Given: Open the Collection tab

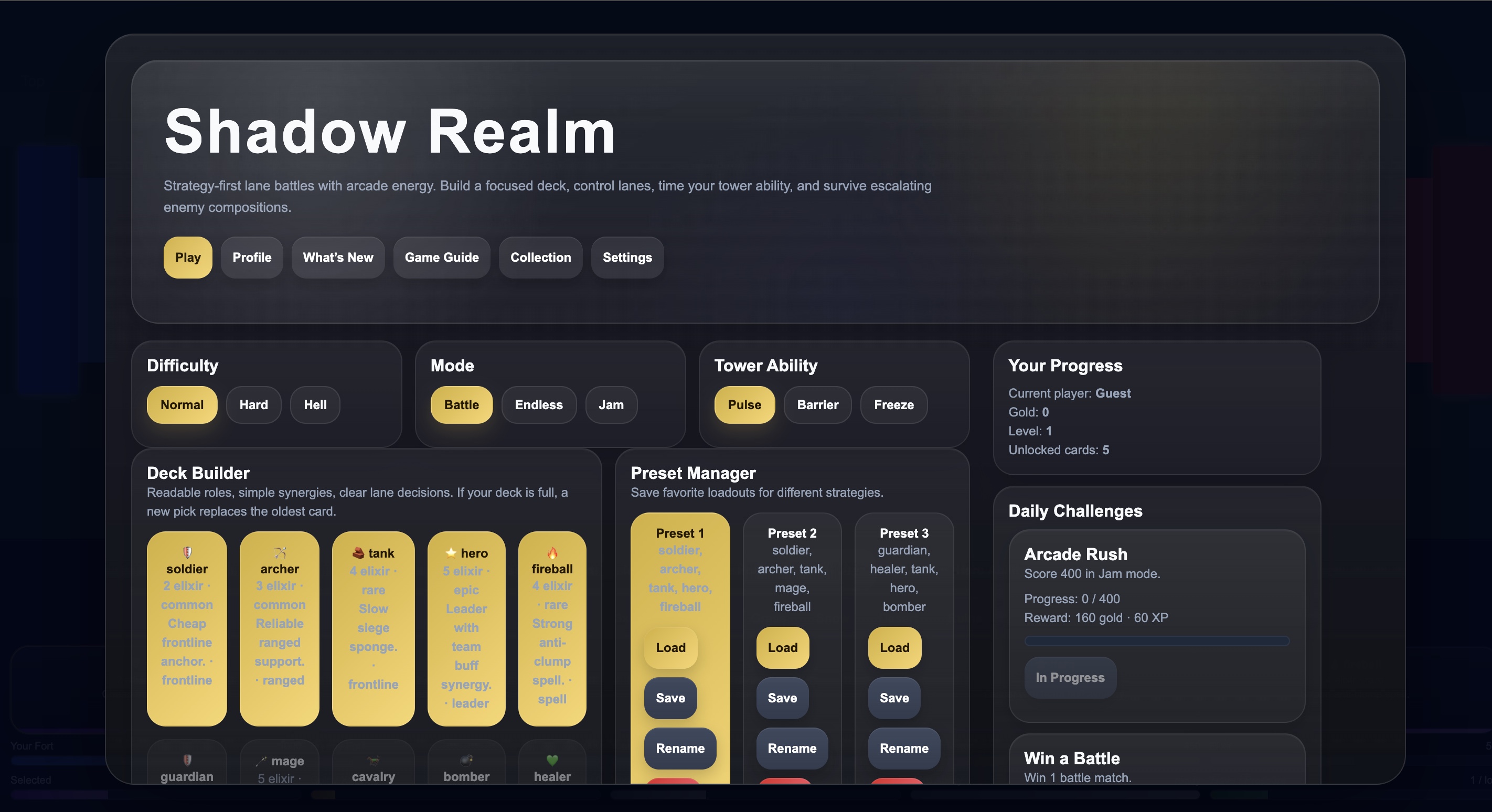Looking at the screenshot, I should pos(540,257).
